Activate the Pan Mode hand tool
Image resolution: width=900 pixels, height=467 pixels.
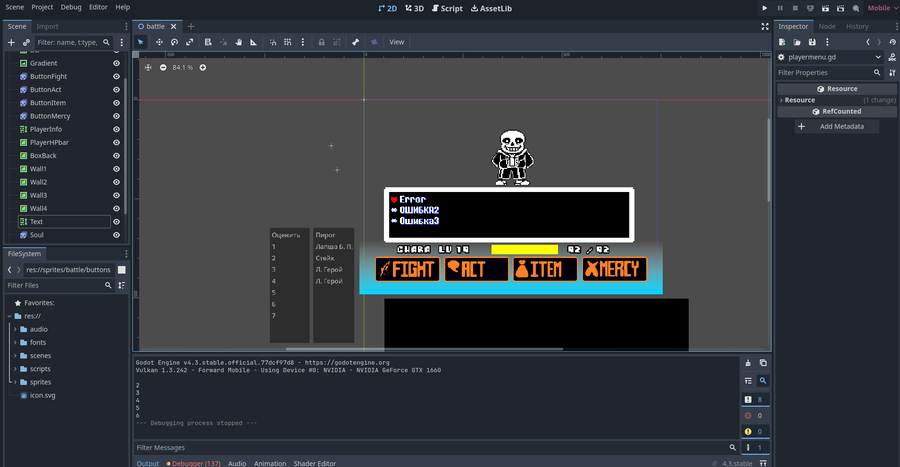point(239,42)
